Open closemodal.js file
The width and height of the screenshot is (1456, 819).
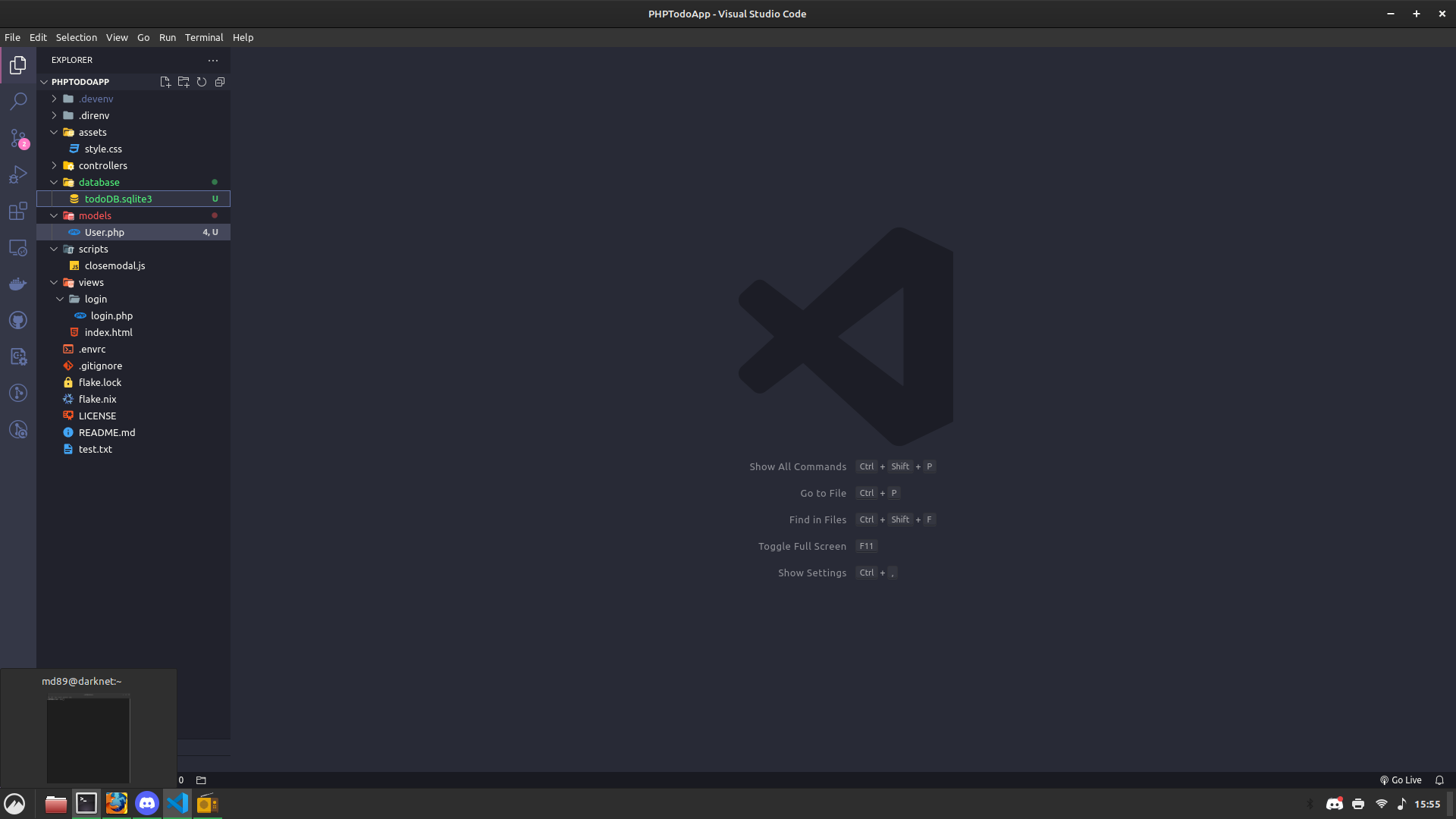pos(133,265)
